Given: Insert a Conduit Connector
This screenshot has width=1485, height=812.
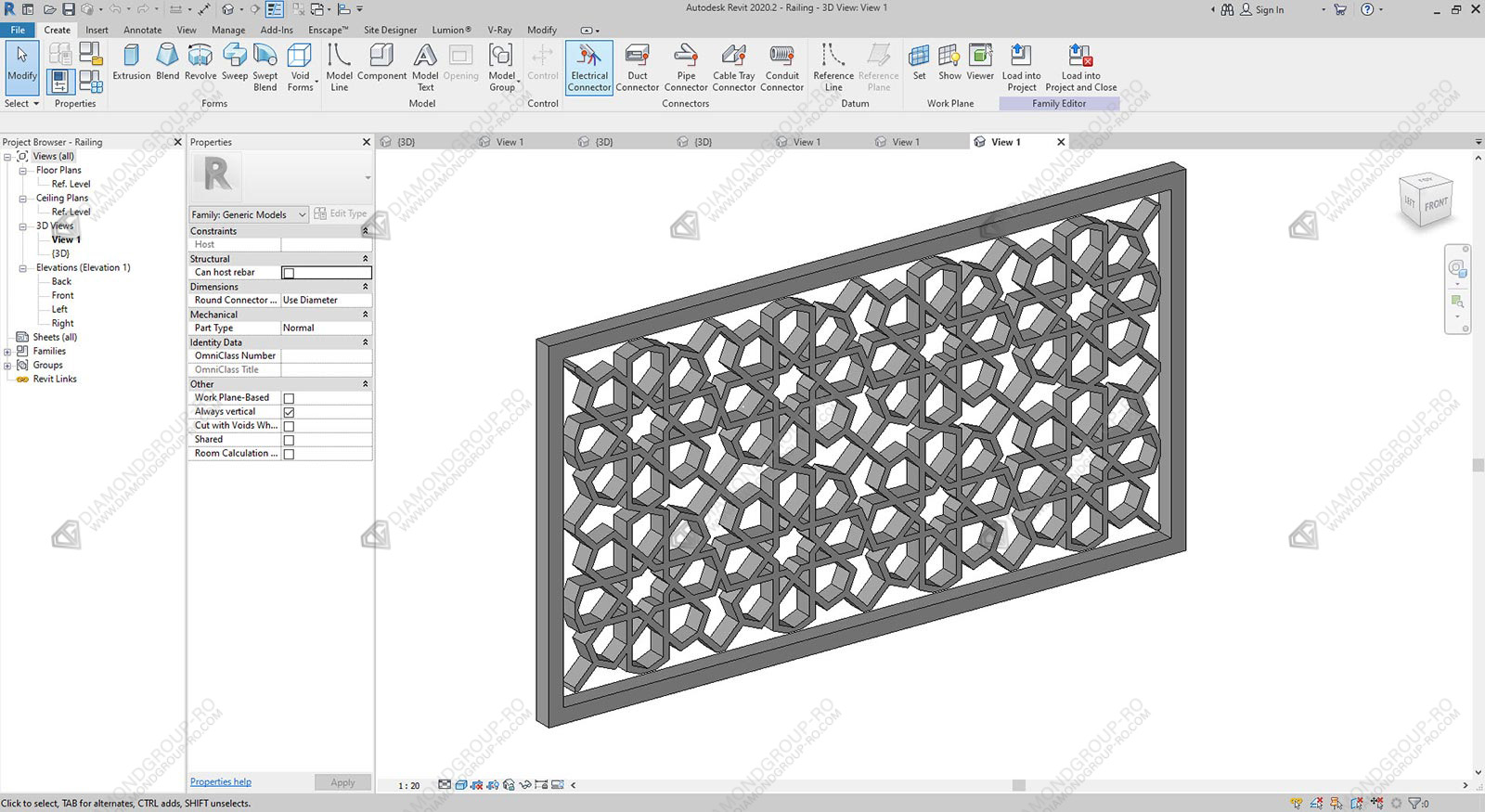Looking at the screenshot, I should (x=782, y=68).
